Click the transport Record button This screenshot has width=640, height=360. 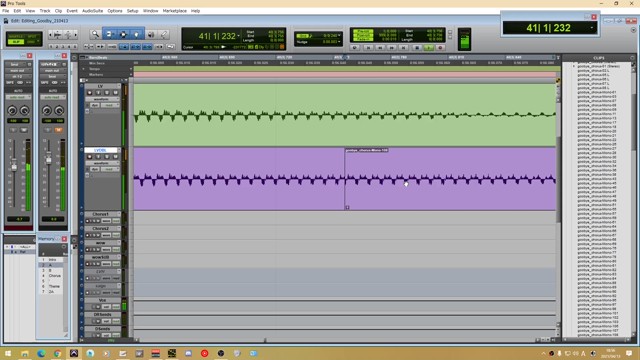point(440,48)
